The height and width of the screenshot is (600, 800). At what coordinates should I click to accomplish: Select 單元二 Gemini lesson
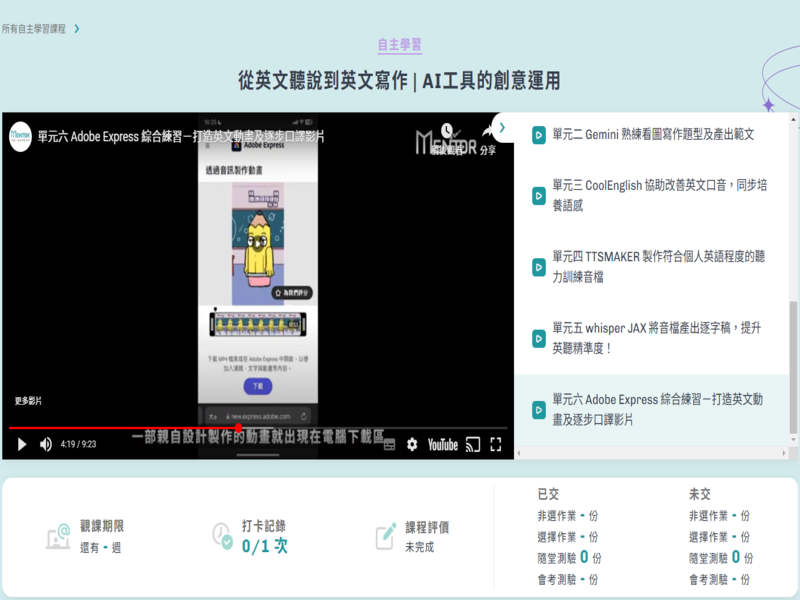653,134
